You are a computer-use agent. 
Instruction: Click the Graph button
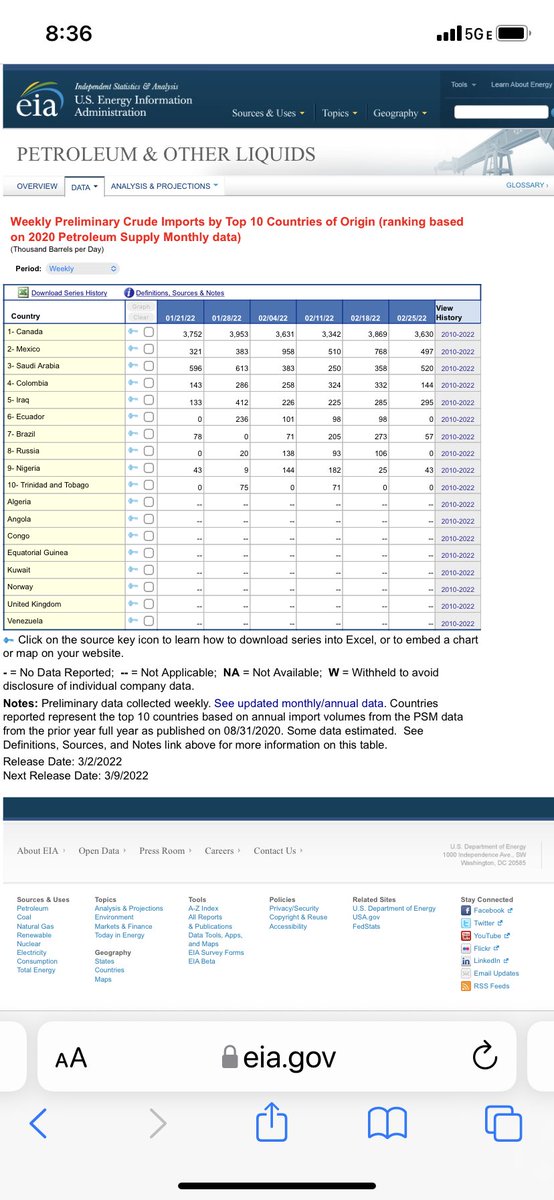140,308
